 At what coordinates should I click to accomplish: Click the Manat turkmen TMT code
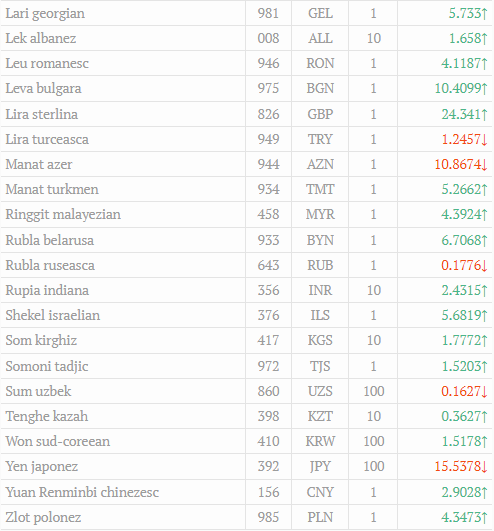(320, 189)
